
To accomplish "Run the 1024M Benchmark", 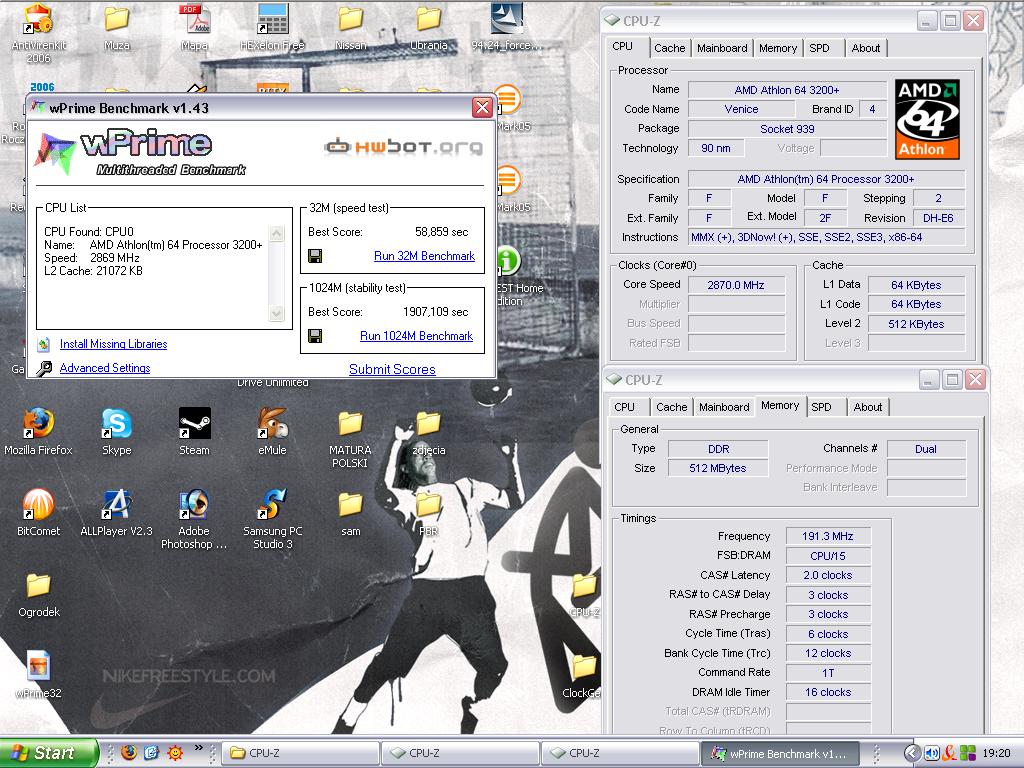I will click(x=416, y=336).
